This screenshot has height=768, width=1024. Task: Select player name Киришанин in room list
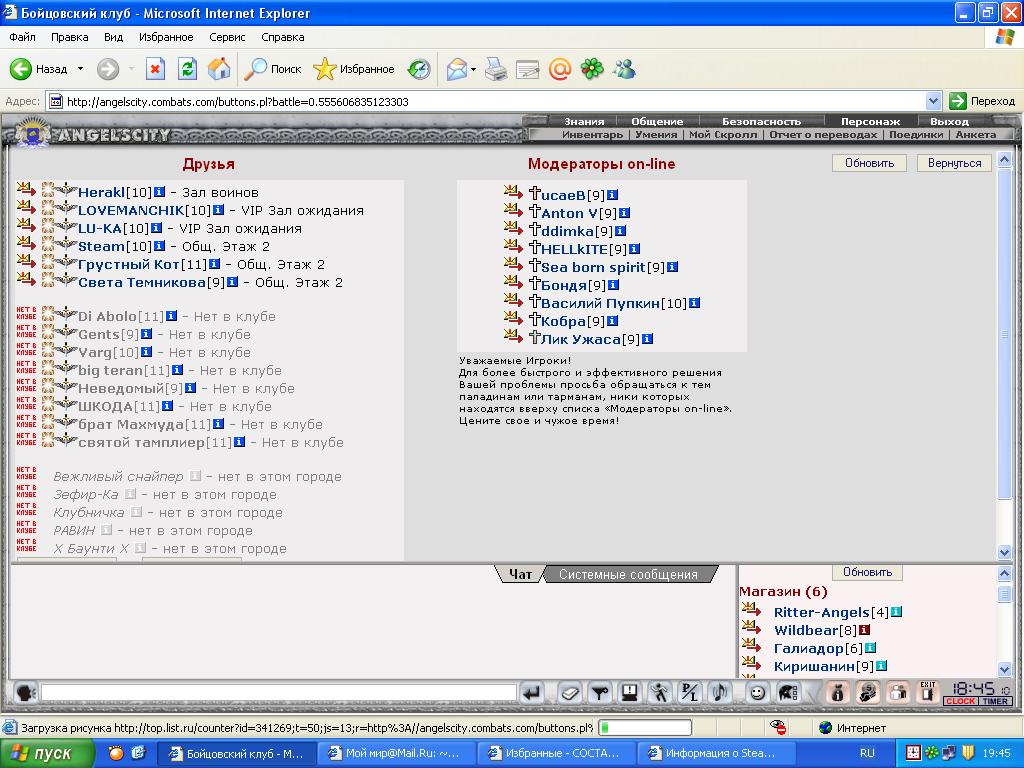click(x=814, y=666)
